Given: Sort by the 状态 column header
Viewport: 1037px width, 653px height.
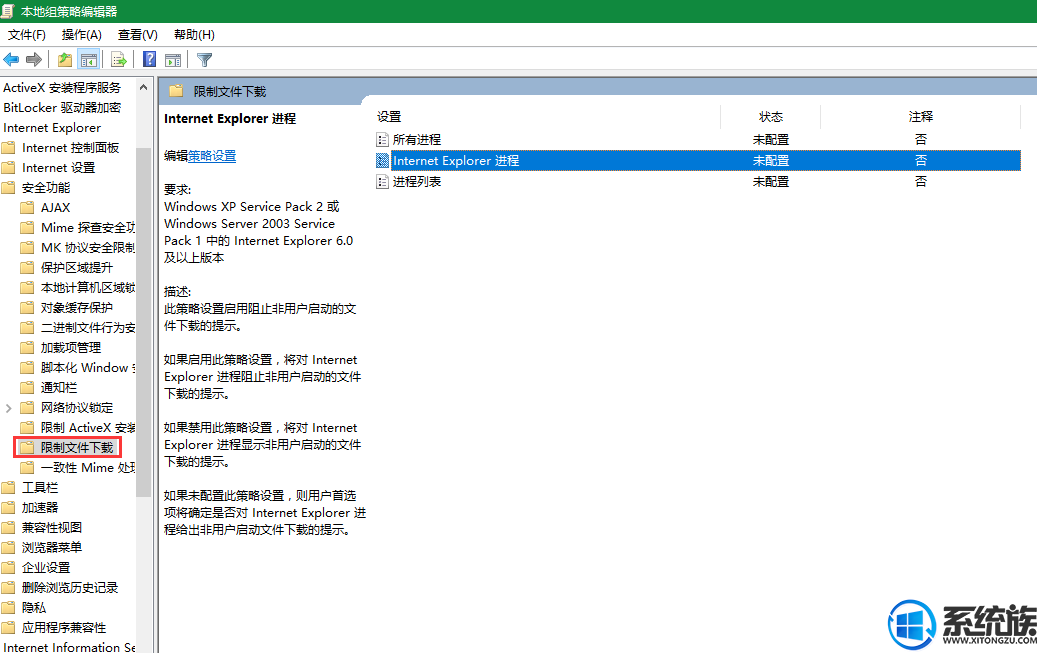Looking at the screenshot, I should (x=770, y=117).
